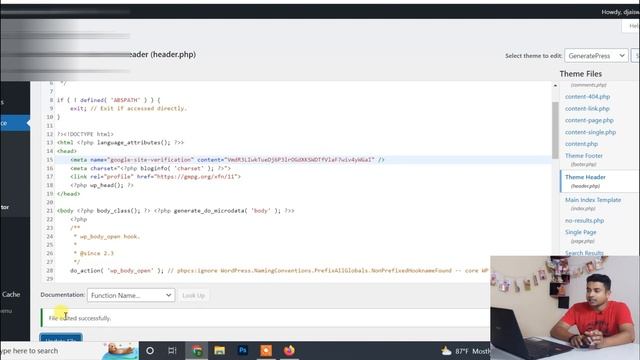Click the highlighted Appearance sidebar menu item
The width and height of the screenshot is (640, 360).
click(x=15, y=123)
